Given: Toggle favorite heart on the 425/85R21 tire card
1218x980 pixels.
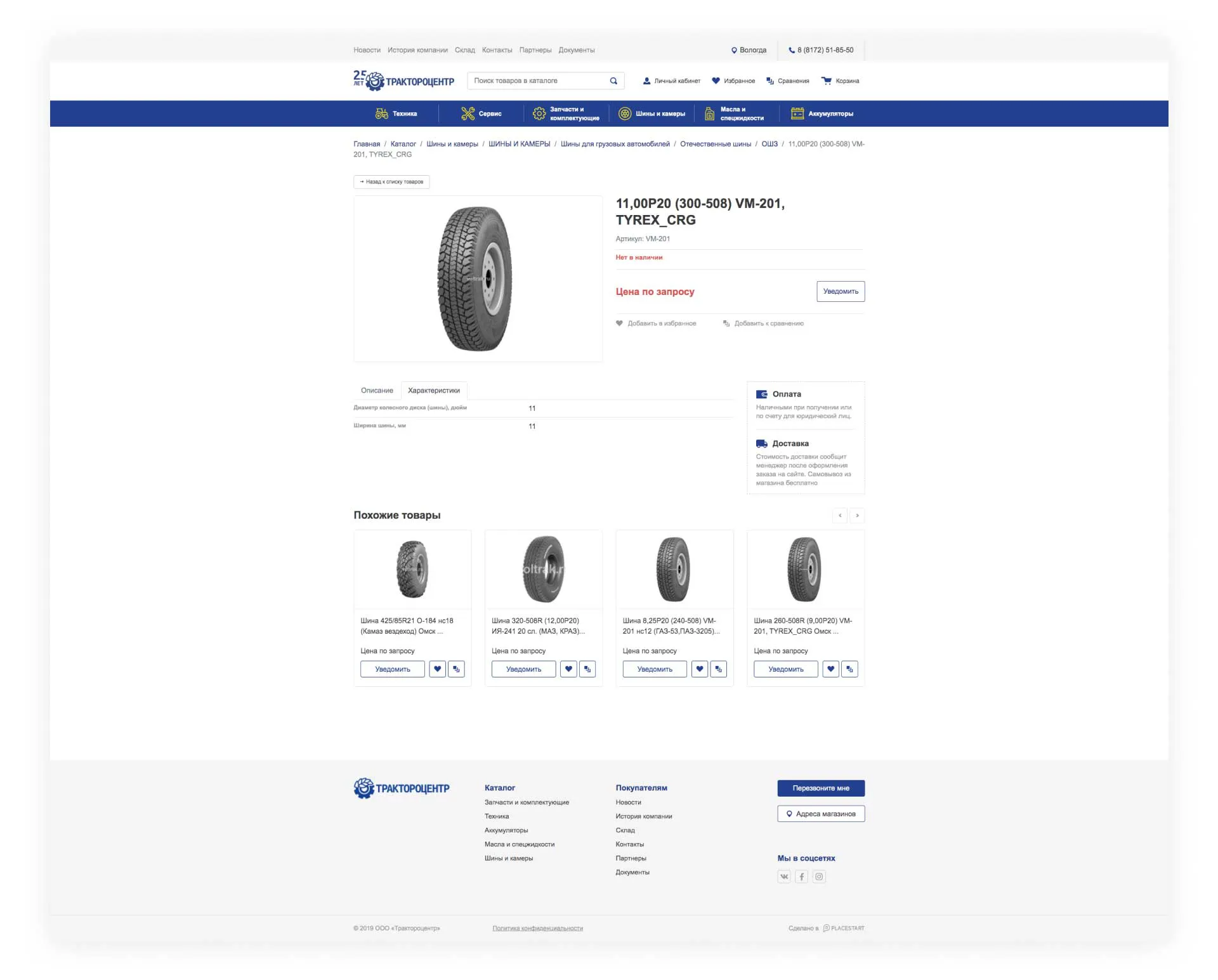Looking at the screenshot, I should click(437, 669).
